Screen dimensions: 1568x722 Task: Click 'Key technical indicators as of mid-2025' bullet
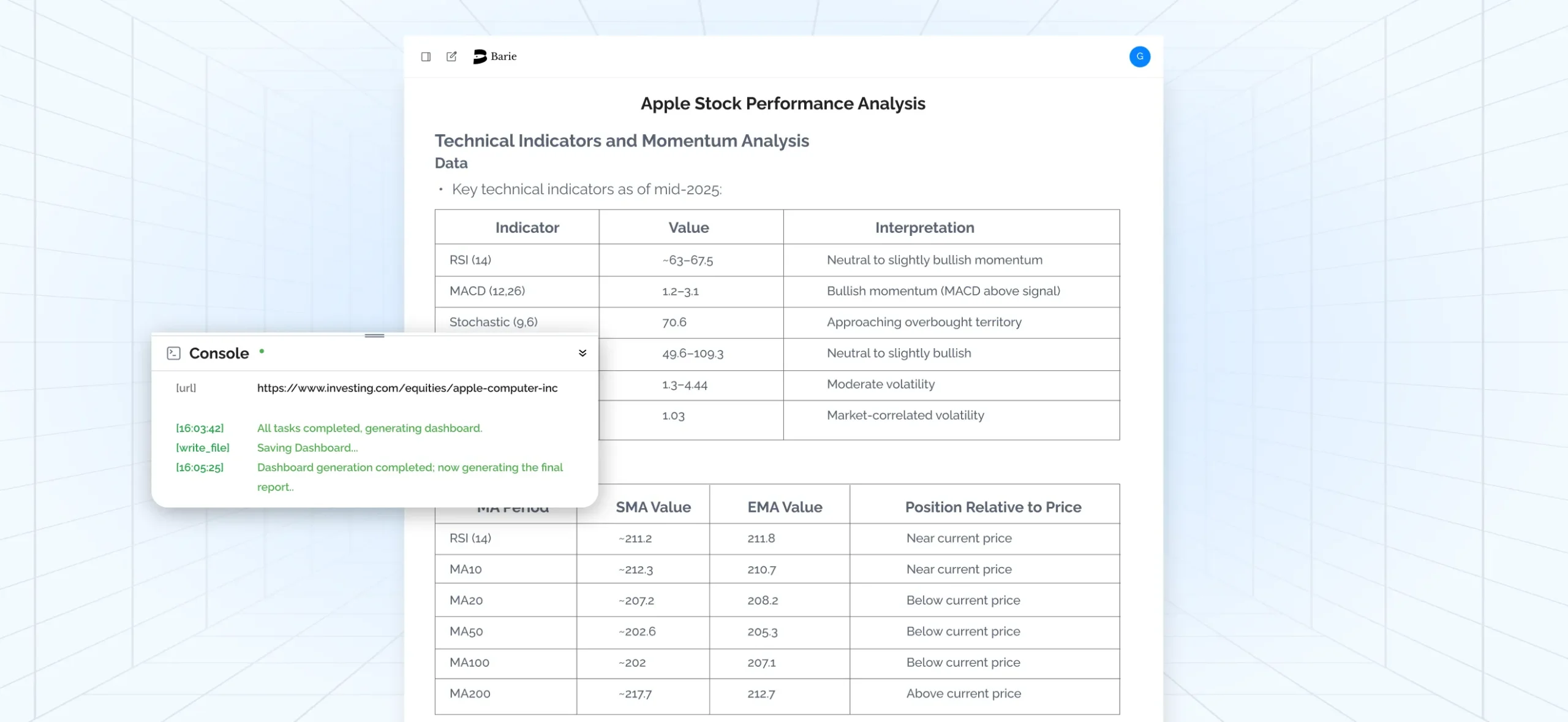[x=587, y=189]
